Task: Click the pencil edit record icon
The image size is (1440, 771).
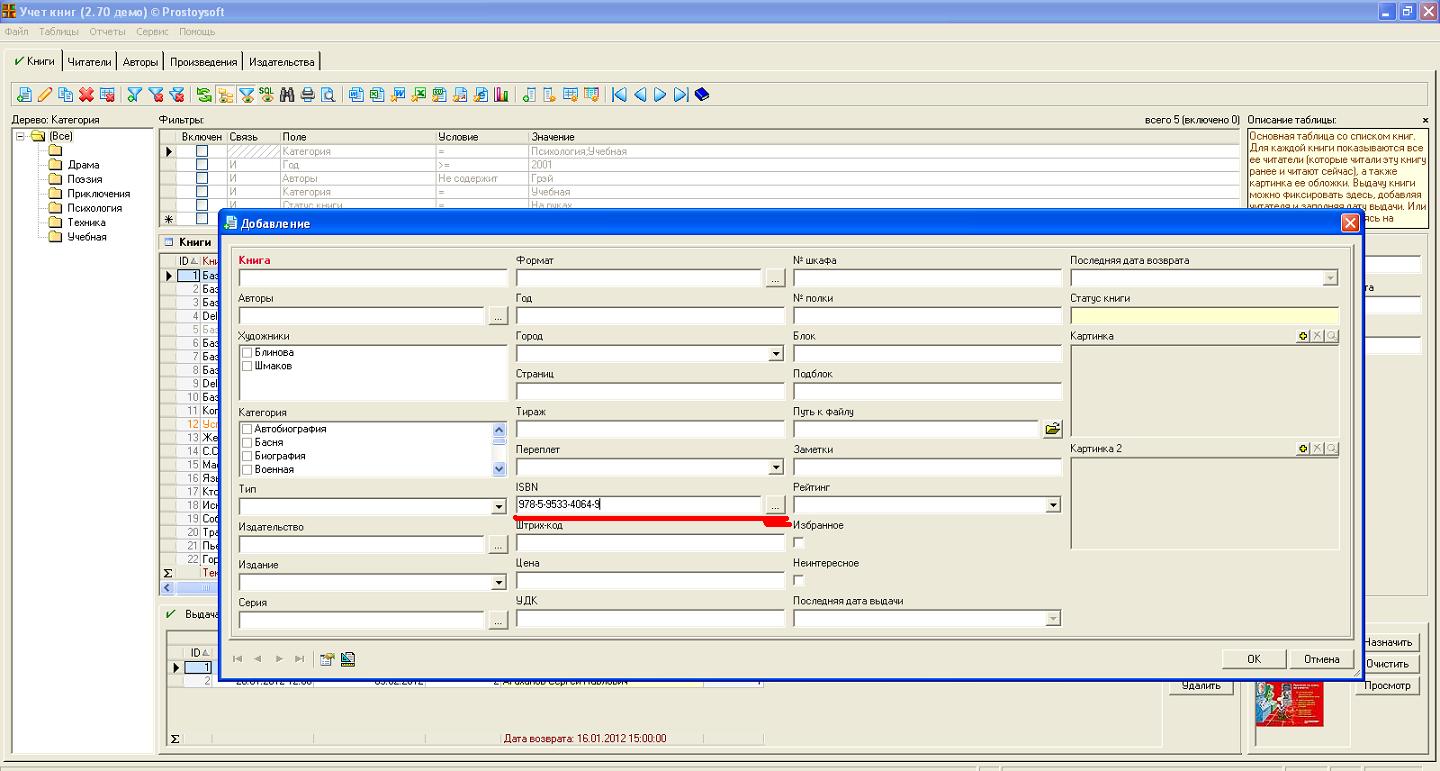Action: [x=44, y=95]
